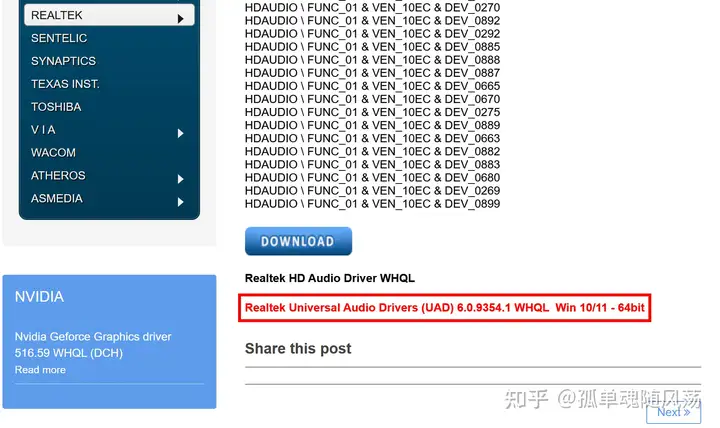Image resolution: width=720 pixels, height=428 pixels.
Task: Click the NVIDIA panel heading
Action: point(39,297)
